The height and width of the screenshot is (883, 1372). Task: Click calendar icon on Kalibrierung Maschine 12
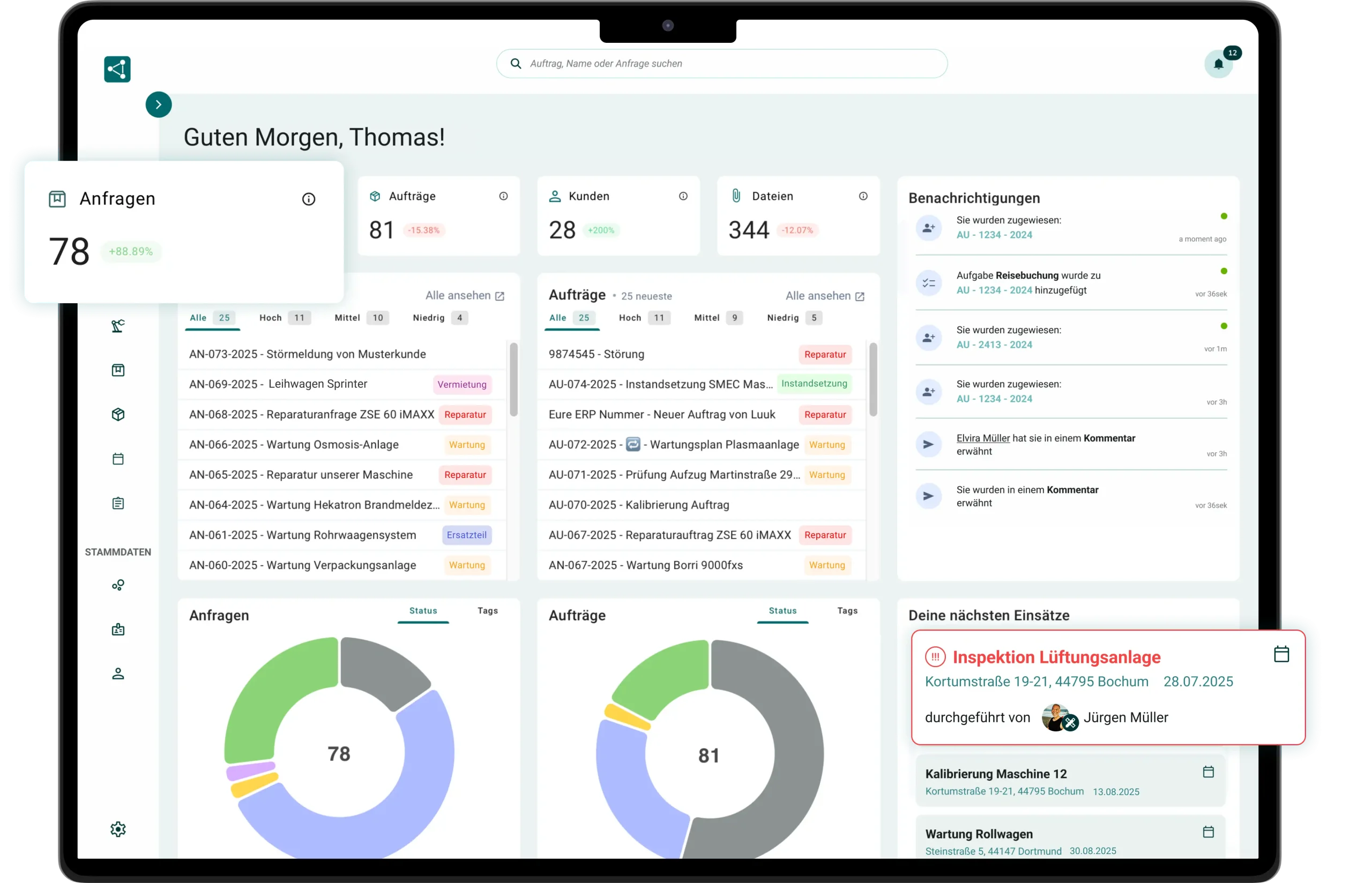(x=1208, y=772)
